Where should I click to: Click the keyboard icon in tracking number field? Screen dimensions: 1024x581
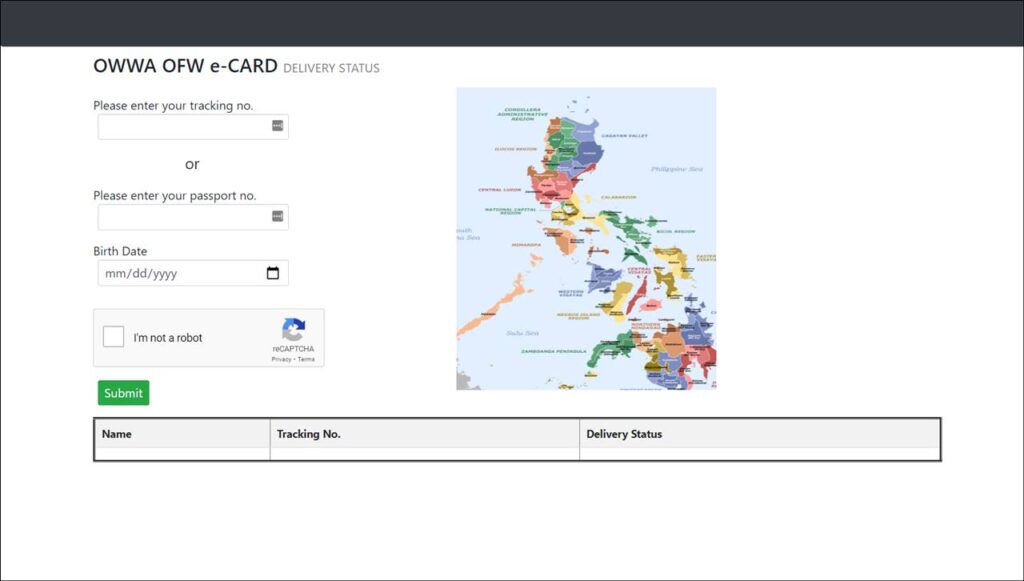279,126
